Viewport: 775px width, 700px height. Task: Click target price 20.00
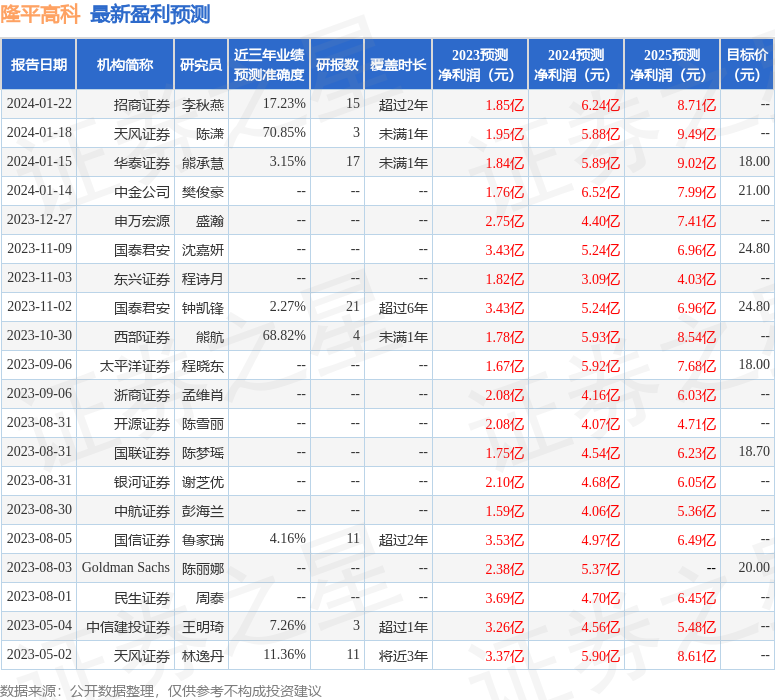point(754,568)
